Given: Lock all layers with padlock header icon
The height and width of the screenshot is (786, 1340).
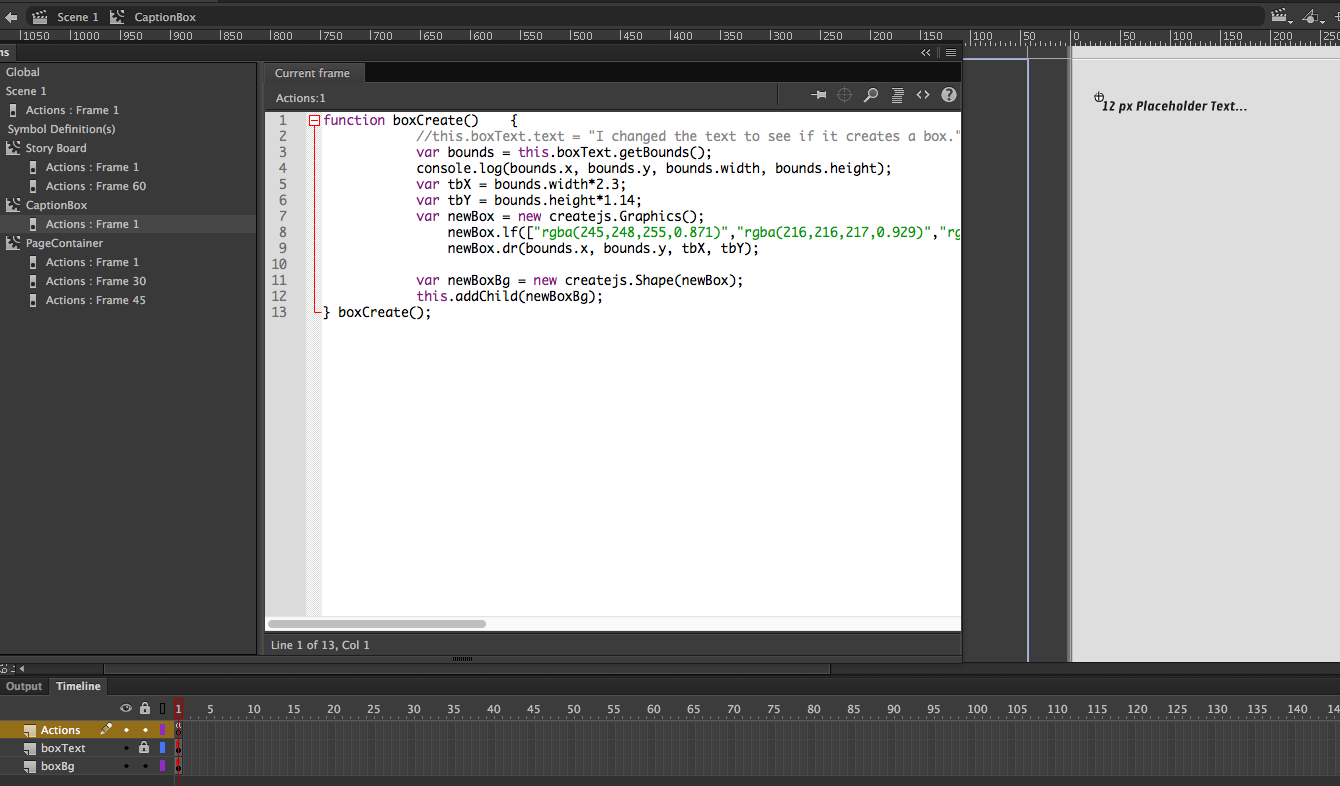Looking at the screenshot, I should 144,708.
